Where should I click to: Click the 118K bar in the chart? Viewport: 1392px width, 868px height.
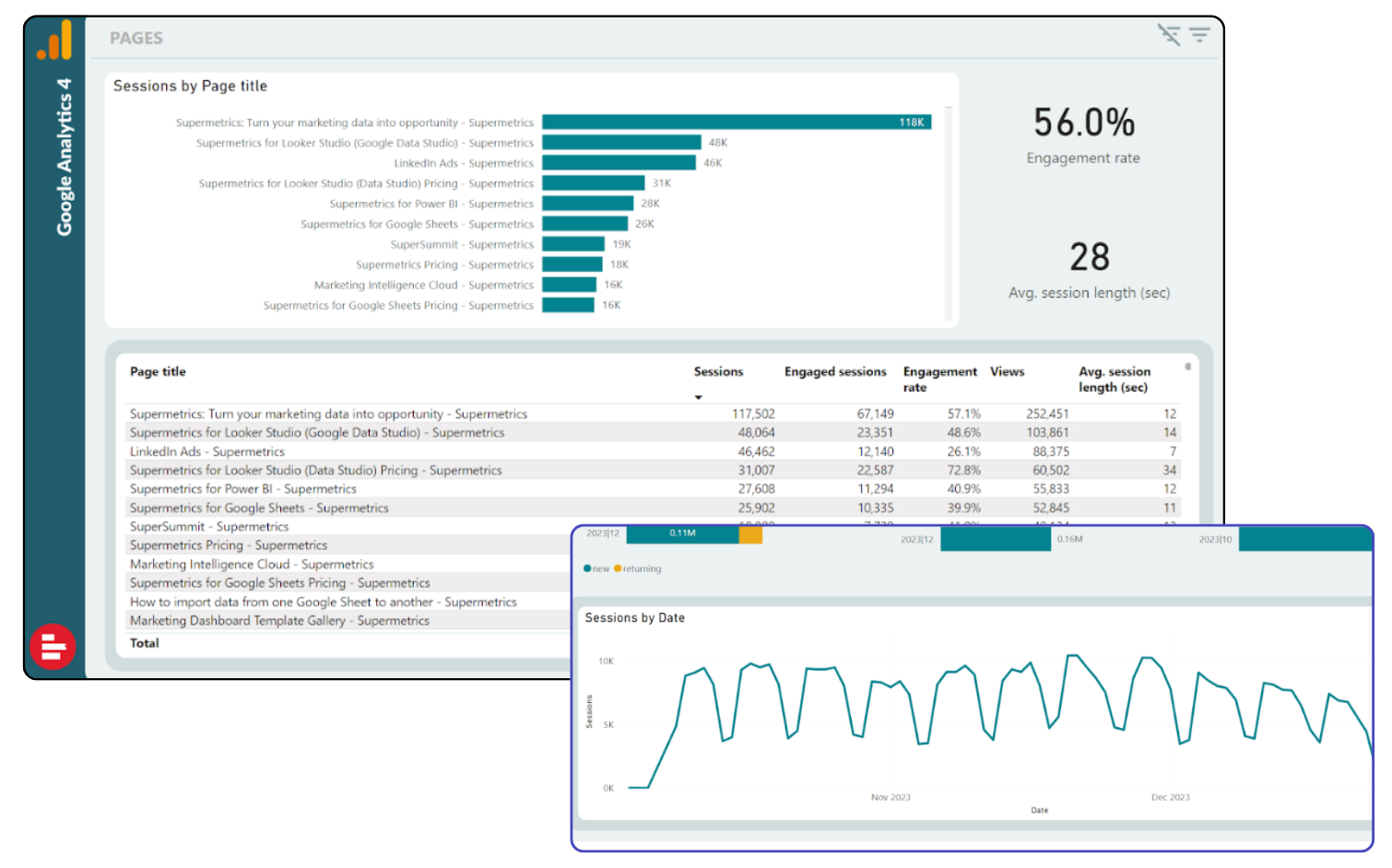click(x=736, y=122)
